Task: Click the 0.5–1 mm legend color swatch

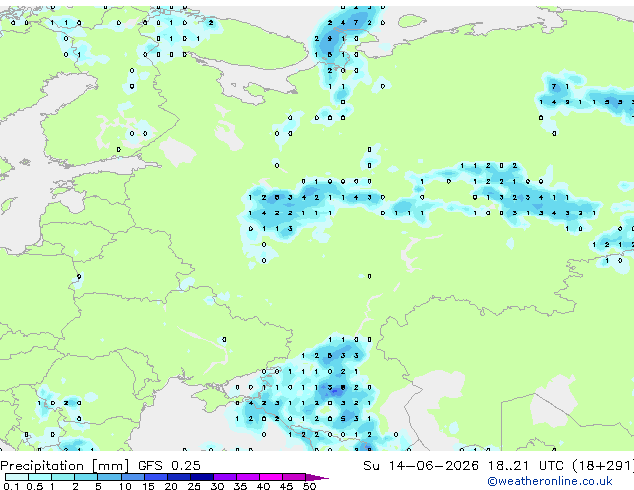Action: pyautogui.click(x=40, y=477)
